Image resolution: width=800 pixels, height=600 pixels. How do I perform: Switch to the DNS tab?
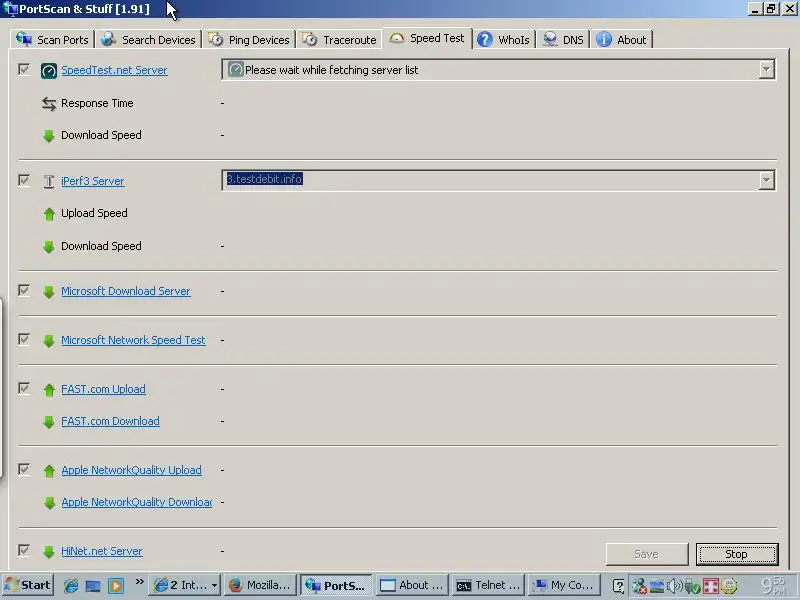(563, 40)
